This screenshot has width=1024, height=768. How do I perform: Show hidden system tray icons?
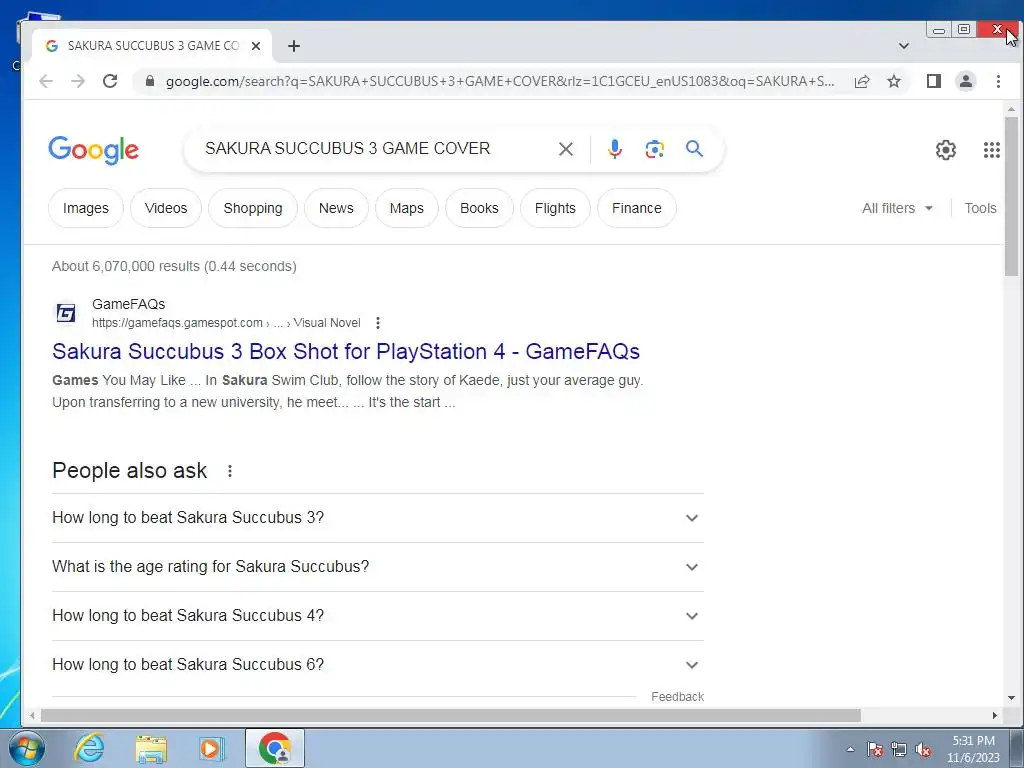point(850,749)
